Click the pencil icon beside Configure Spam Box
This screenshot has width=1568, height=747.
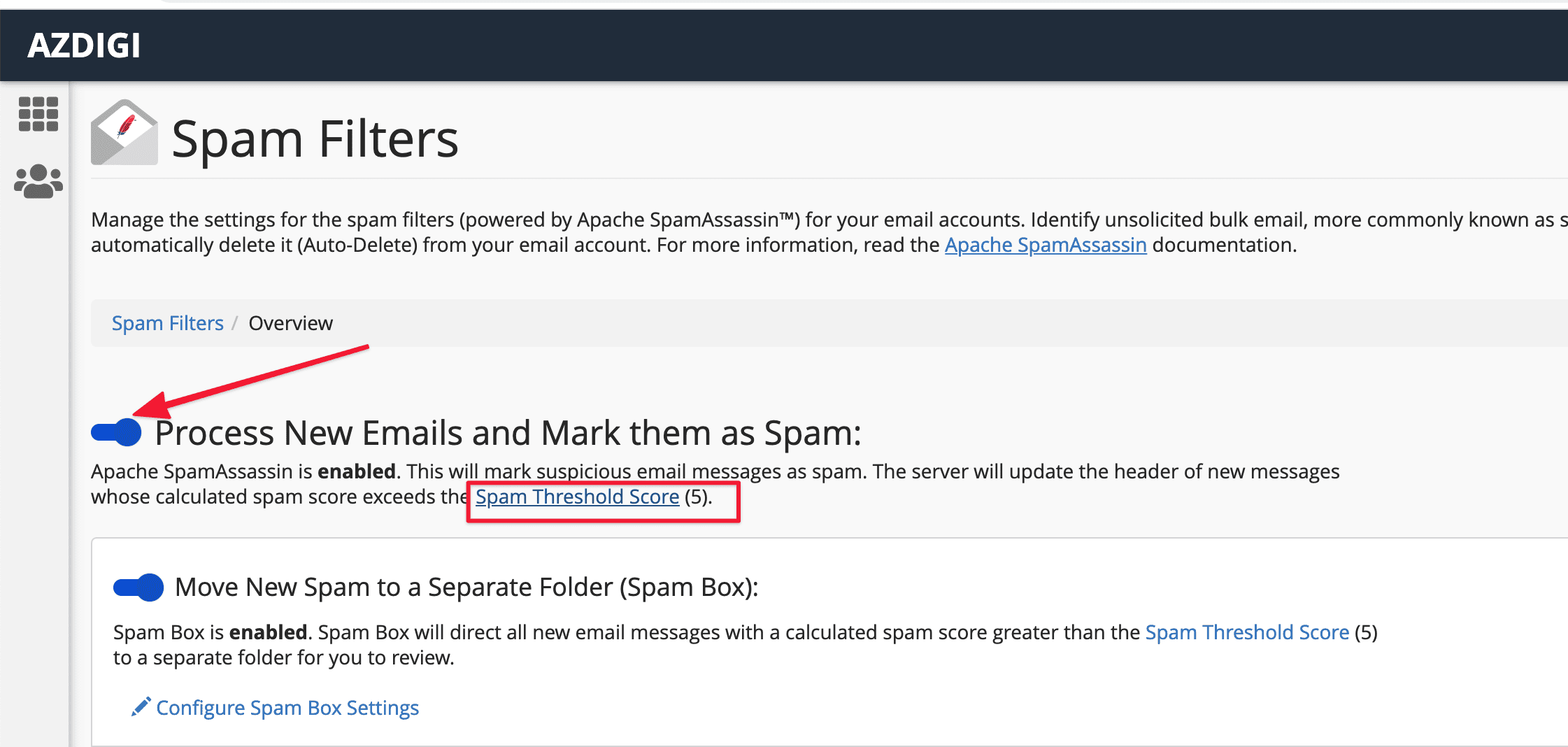(141, 707)
